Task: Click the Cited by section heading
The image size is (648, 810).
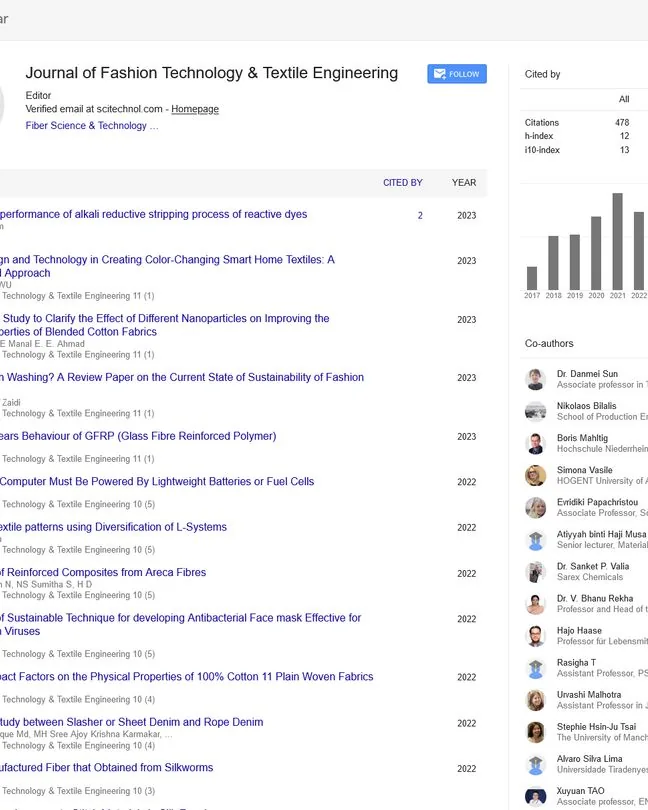Action: (542, 74)
